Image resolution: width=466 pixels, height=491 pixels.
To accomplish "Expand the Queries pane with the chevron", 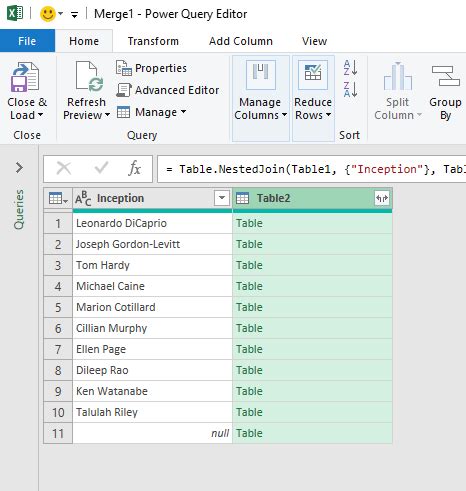I will point(19,167).
